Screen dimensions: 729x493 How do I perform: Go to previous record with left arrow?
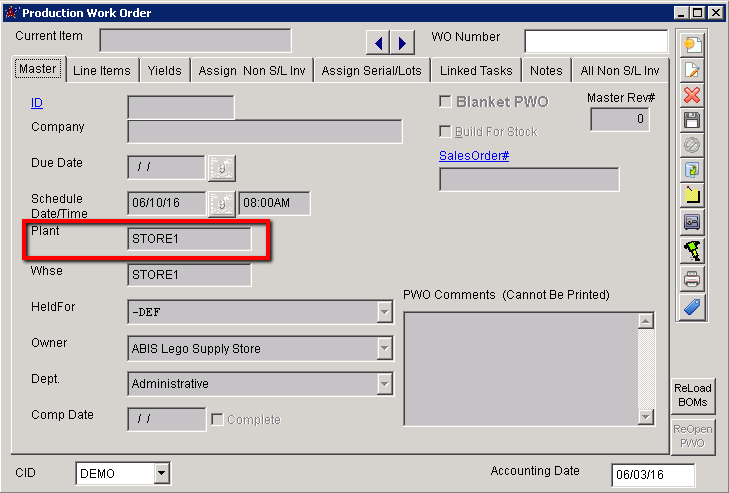pos(379,42)
